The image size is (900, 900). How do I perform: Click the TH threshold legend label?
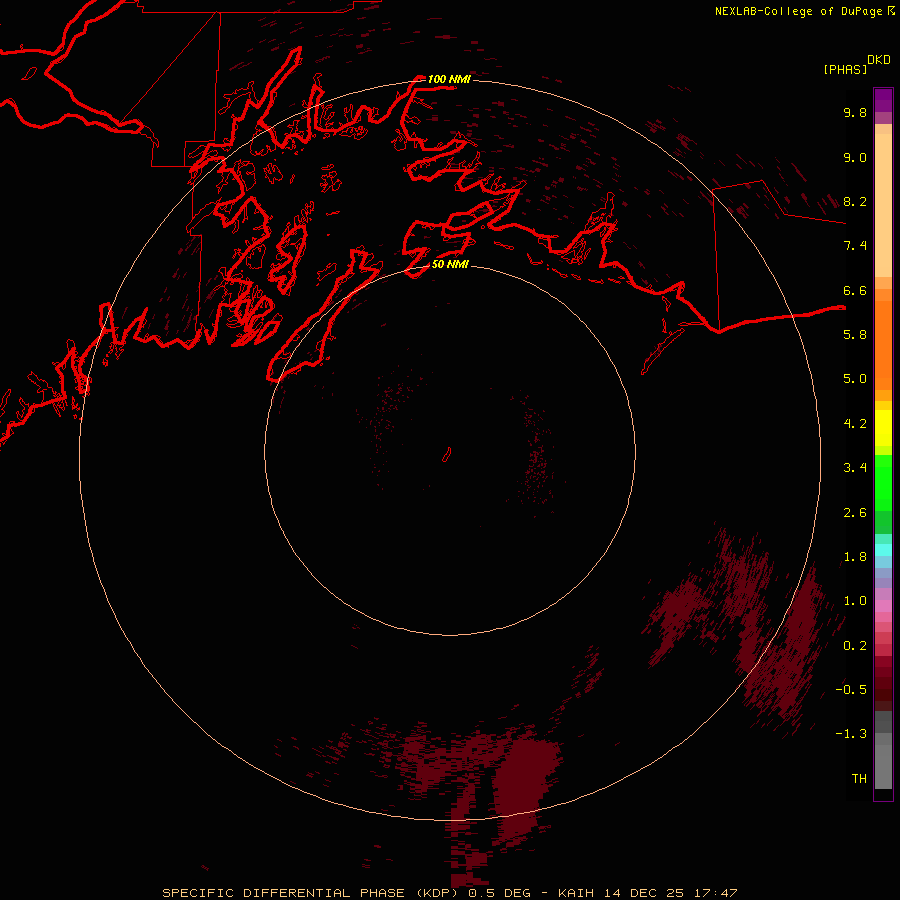point(859,779)
